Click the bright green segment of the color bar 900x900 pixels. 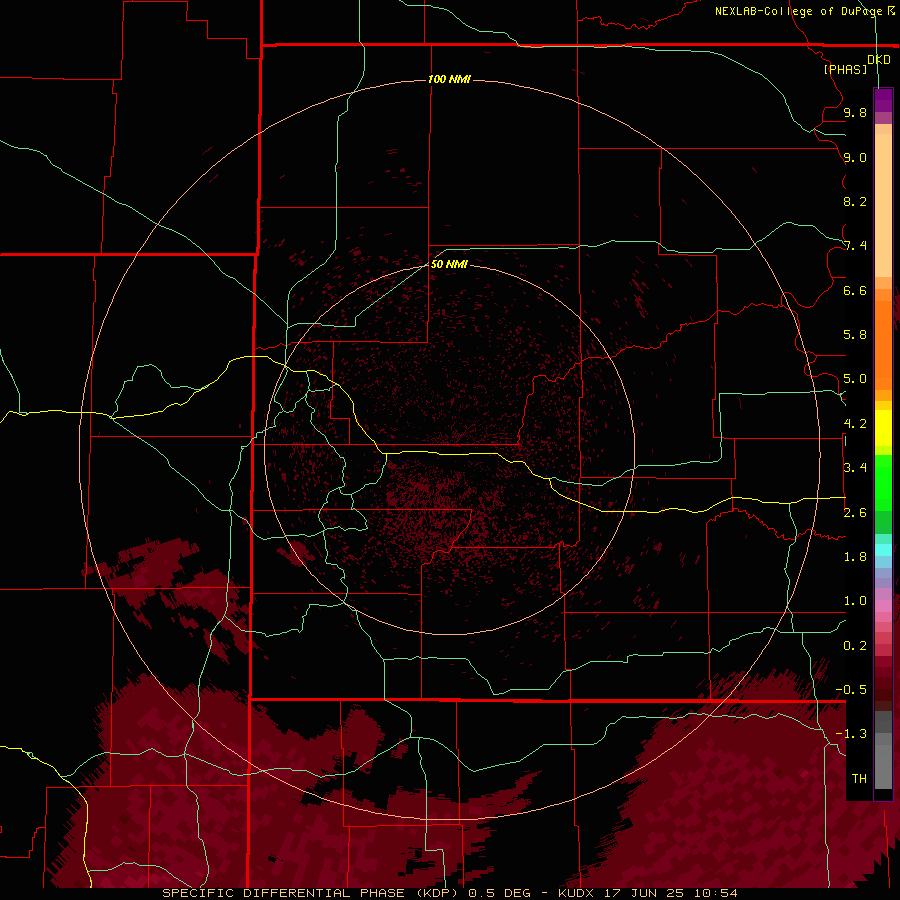tap(883, 482)
